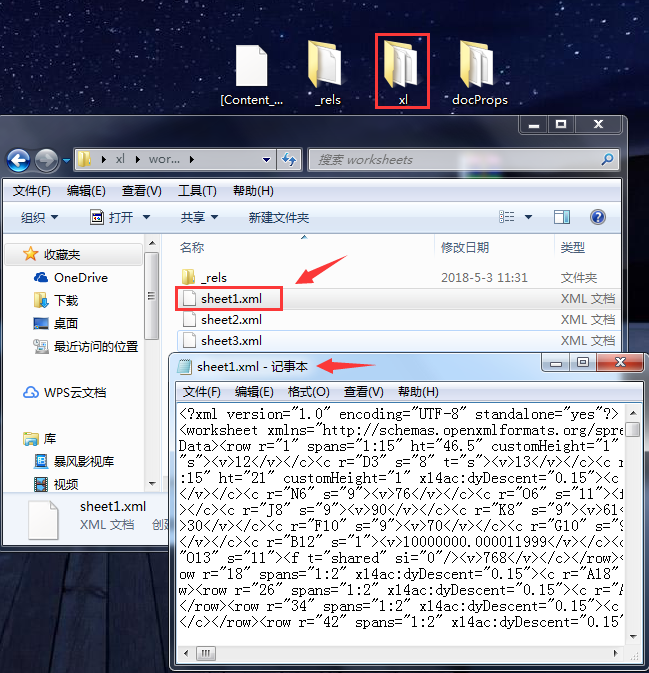Open the _rels folder on the desktop
Image resolution: width=649 pixels, height=673 pixels.
point(327,73)
